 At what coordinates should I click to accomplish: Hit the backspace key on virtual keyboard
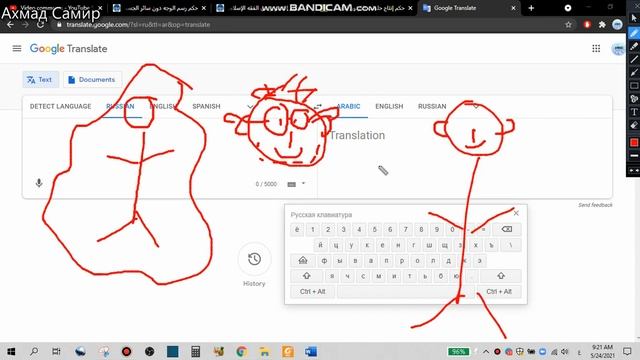[x=507, y=229]
